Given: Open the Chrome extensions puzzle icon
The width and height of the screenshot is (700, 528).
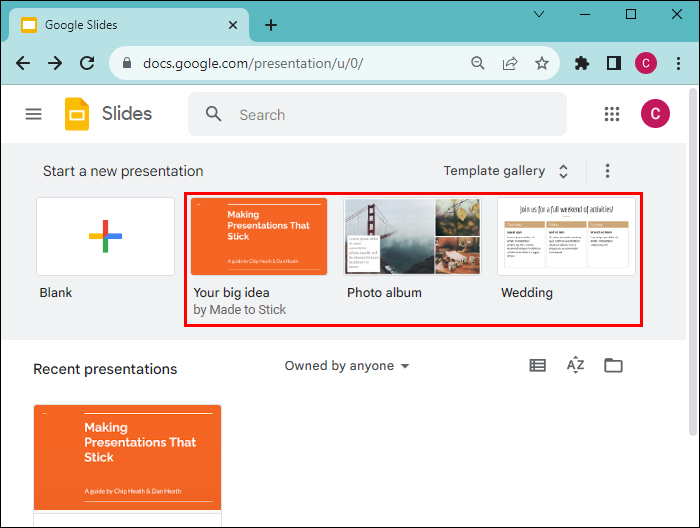Looking at the screenshot, I should tap(582, 63).
